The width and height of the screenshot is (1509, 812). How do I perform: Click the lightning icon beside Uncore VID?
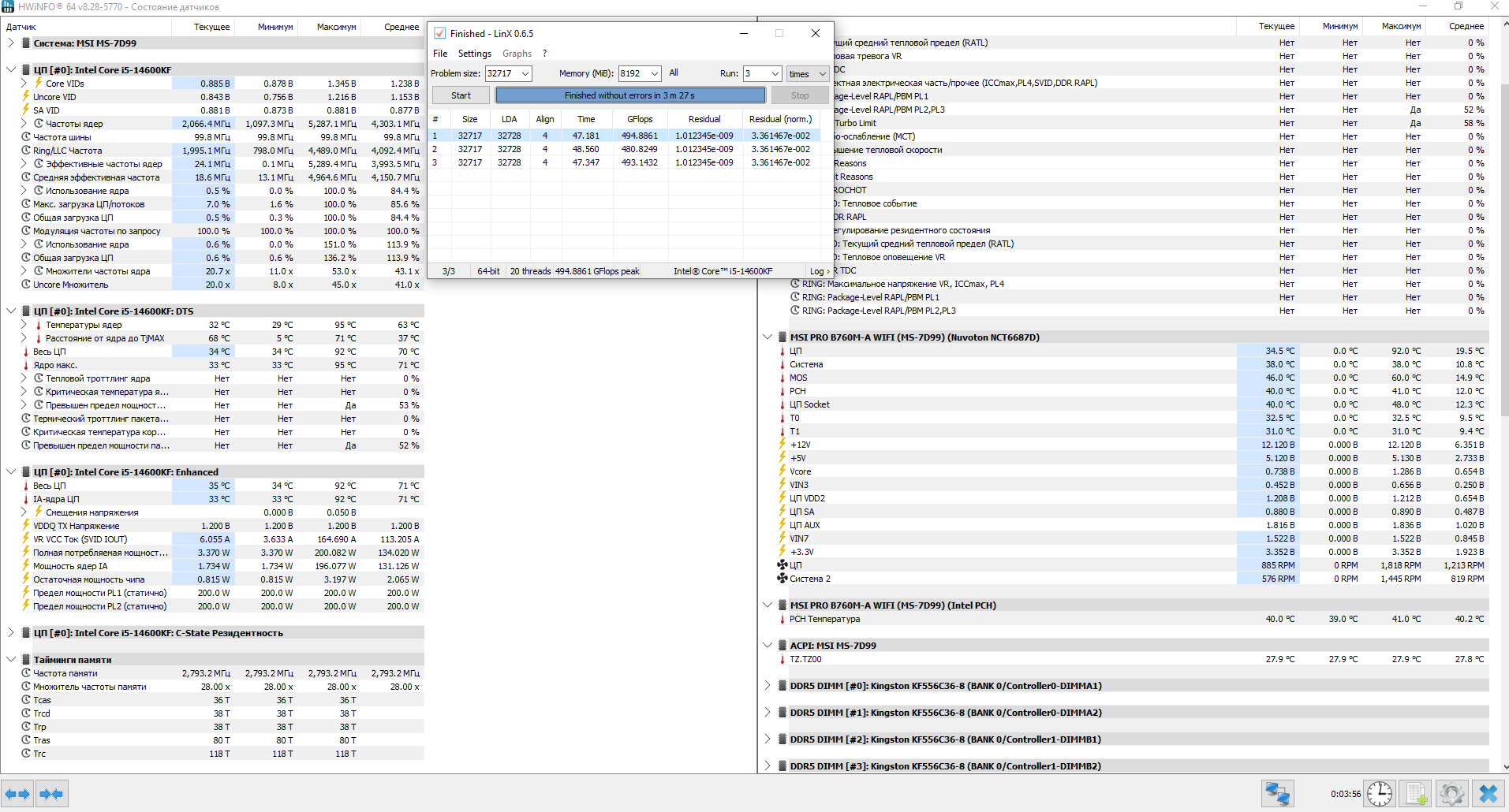[x=26, y=96]
